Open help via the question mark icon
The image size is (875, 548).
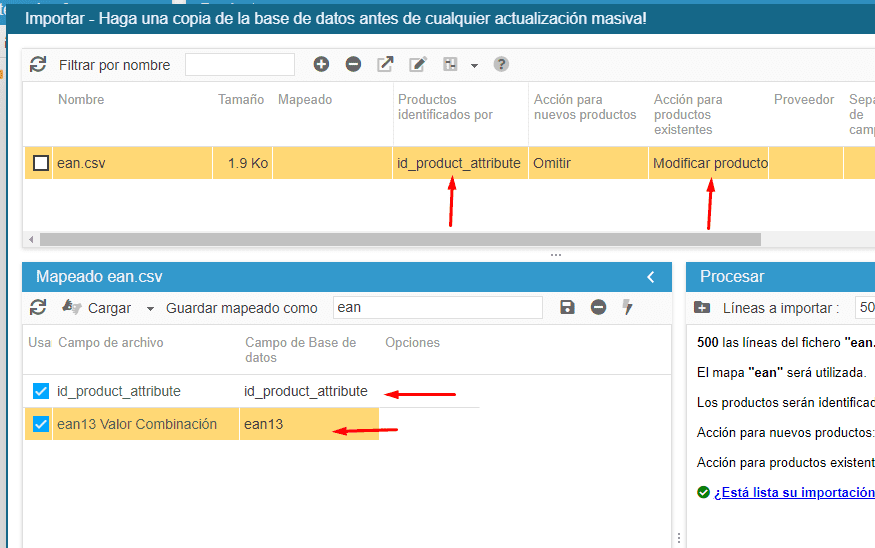[501, 65]
